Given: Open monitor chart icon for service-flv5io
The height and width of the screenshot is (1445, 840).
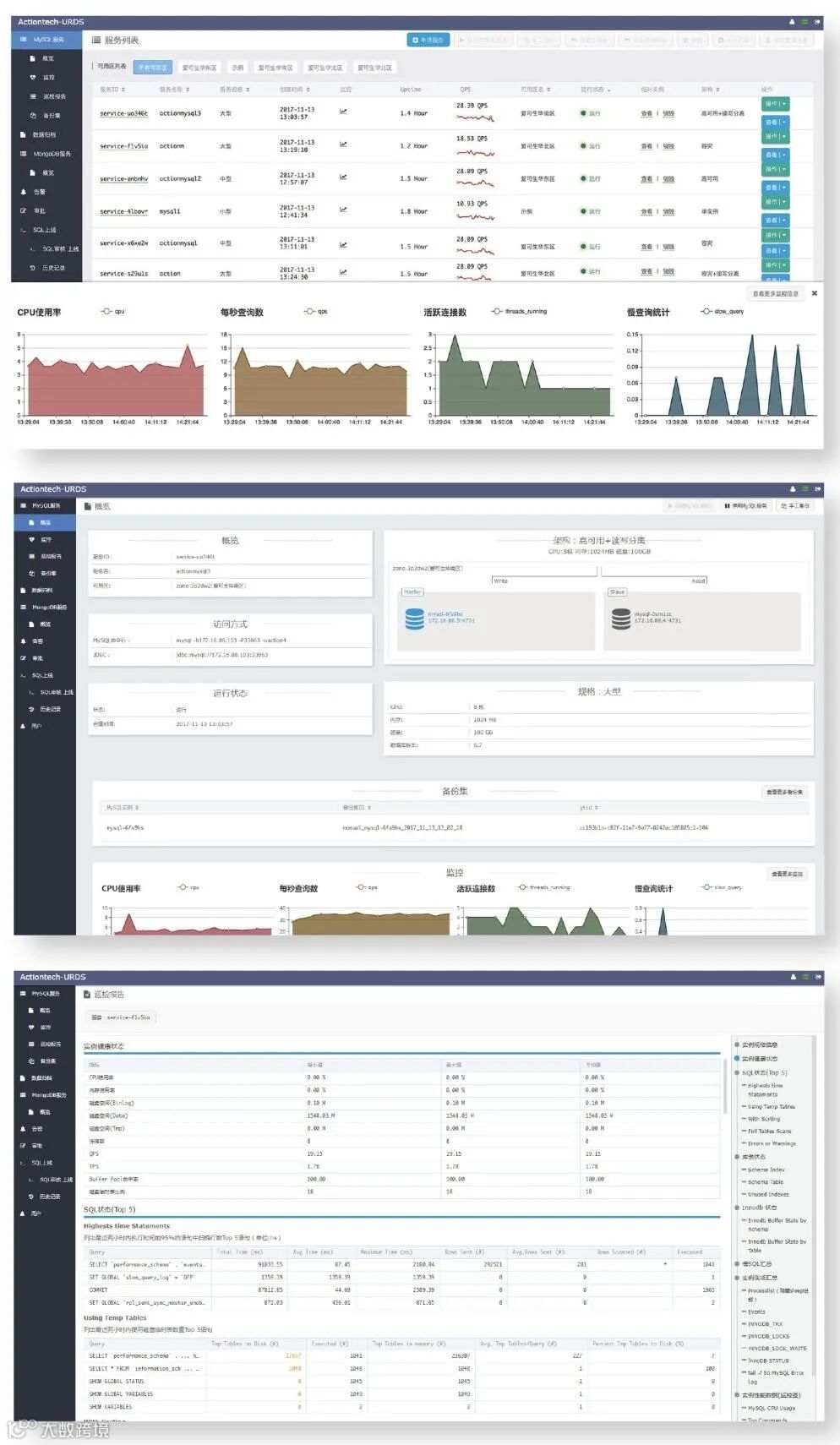Looking at the screenshot, I should [x=343, y=144].
